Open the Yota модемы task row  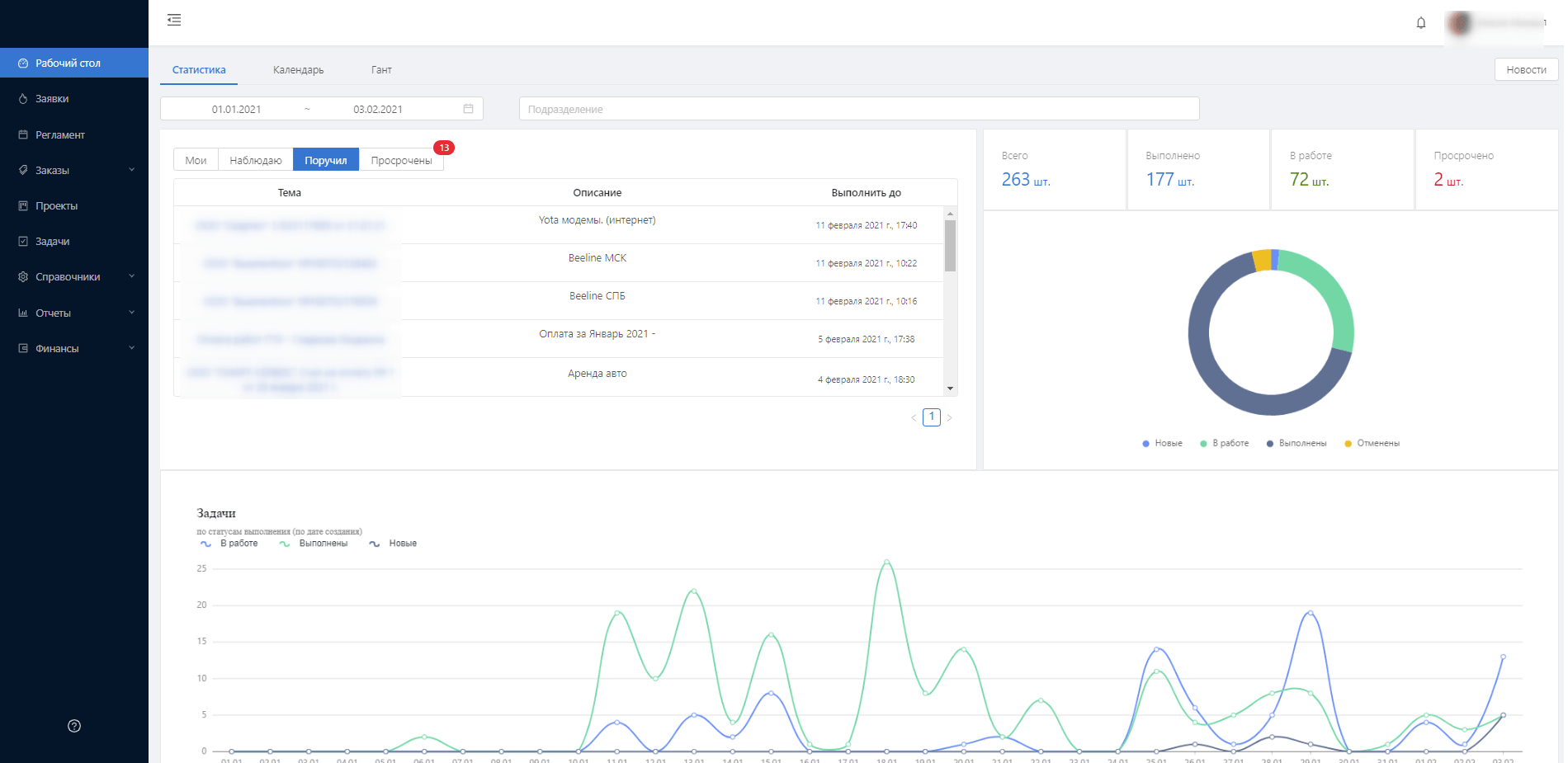click(559, 225)
